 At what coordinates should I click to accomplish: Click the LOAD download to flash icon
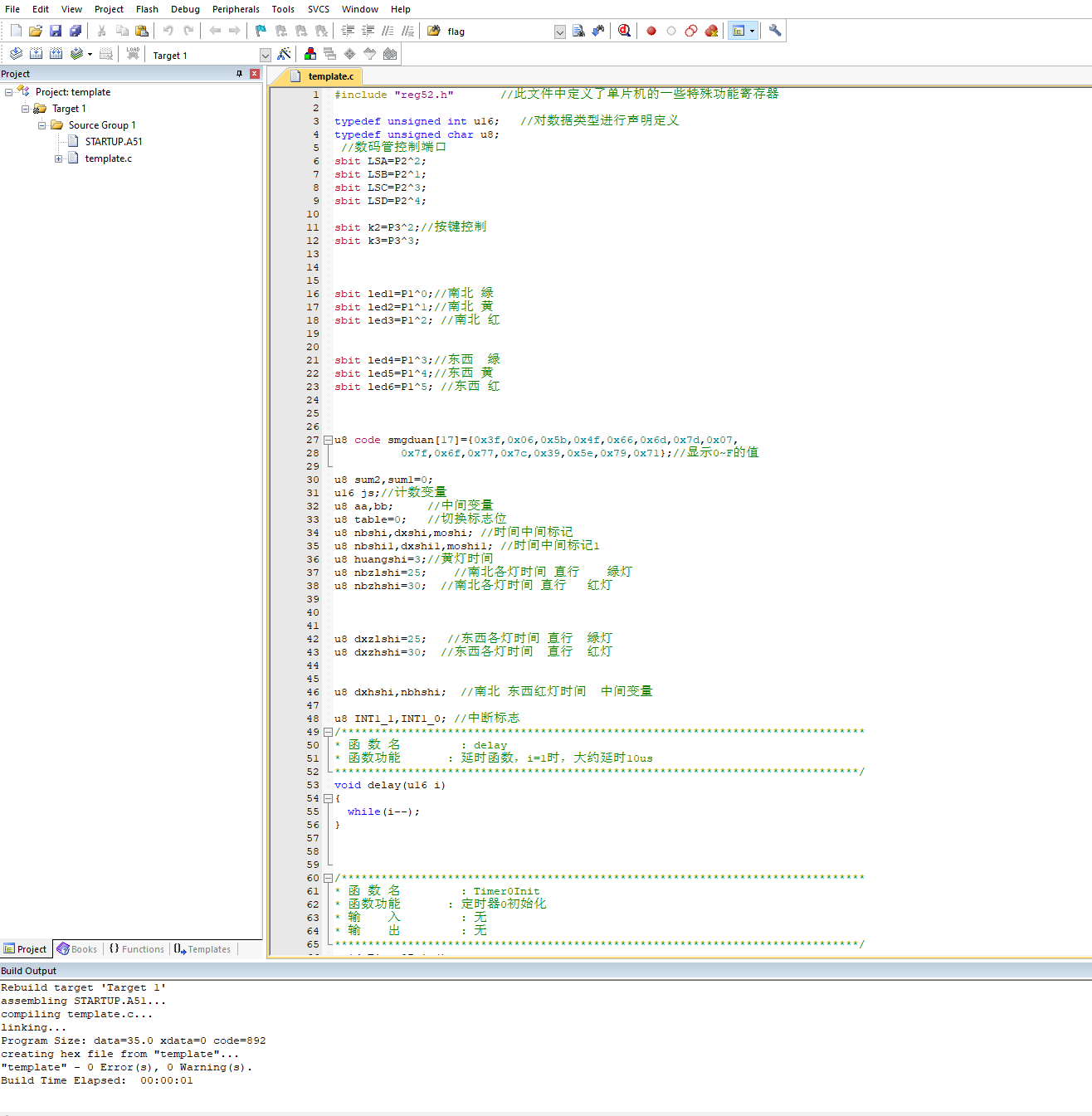[x=133, y=55]
